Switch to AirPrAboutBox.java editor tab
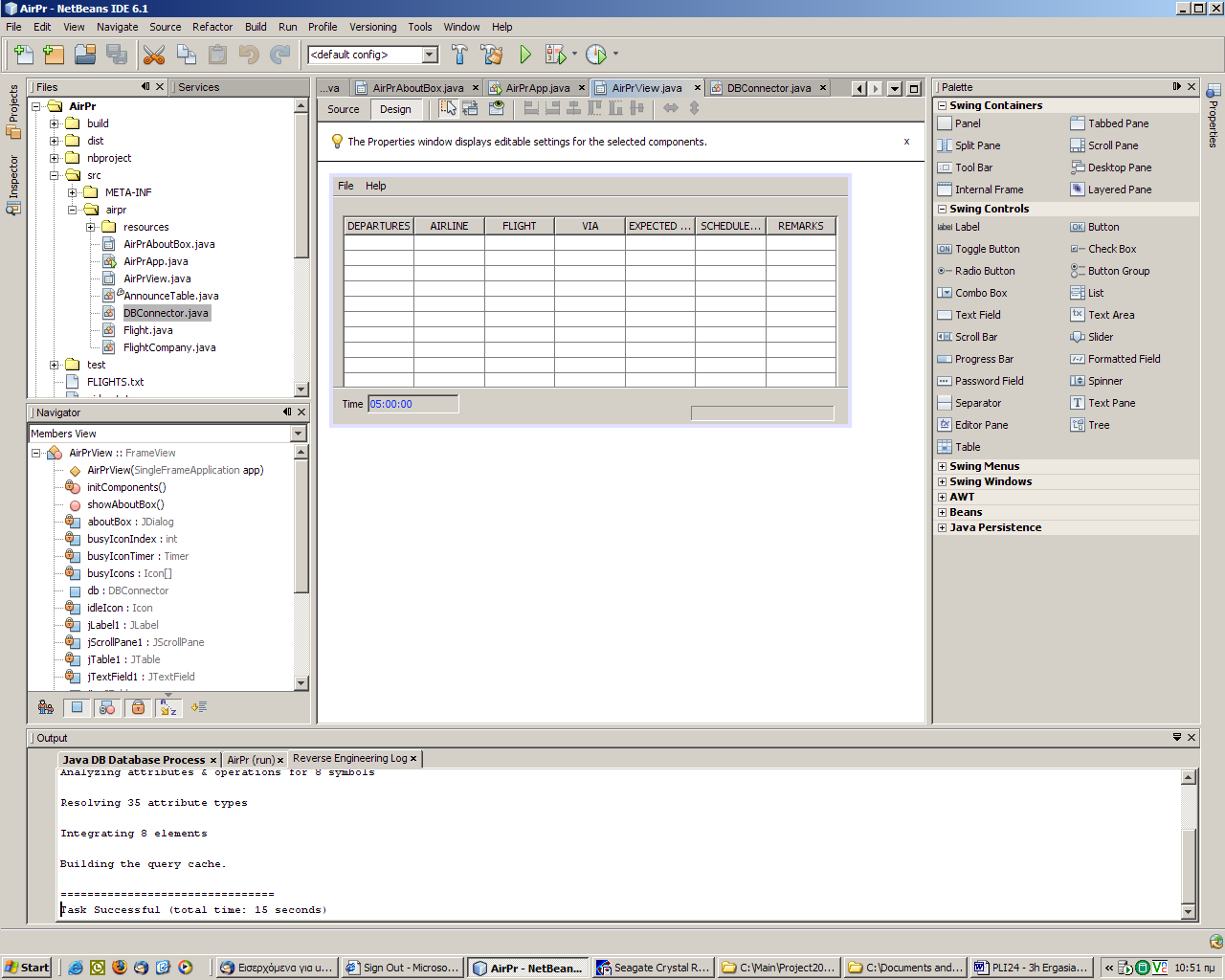The image size is (1225, 980). 418,88
